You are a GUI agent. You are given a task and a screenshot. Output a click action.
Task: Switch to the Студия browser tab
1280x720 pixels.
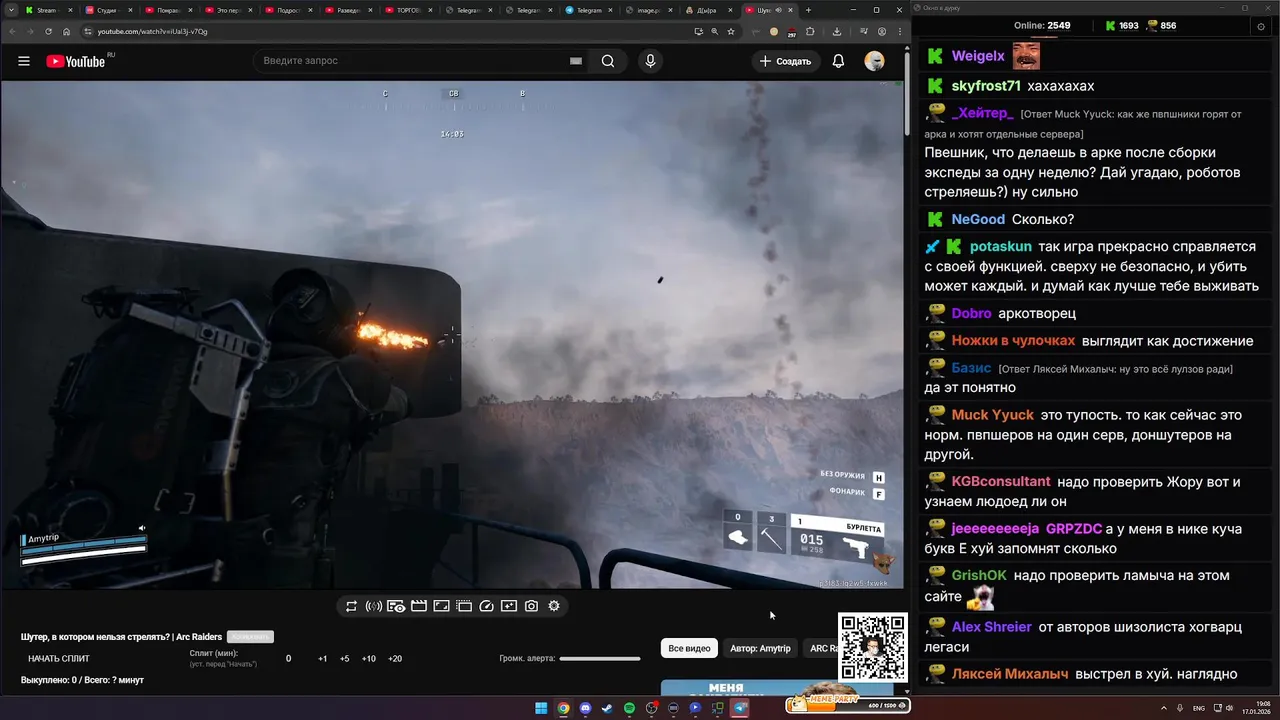click(106, 10)
